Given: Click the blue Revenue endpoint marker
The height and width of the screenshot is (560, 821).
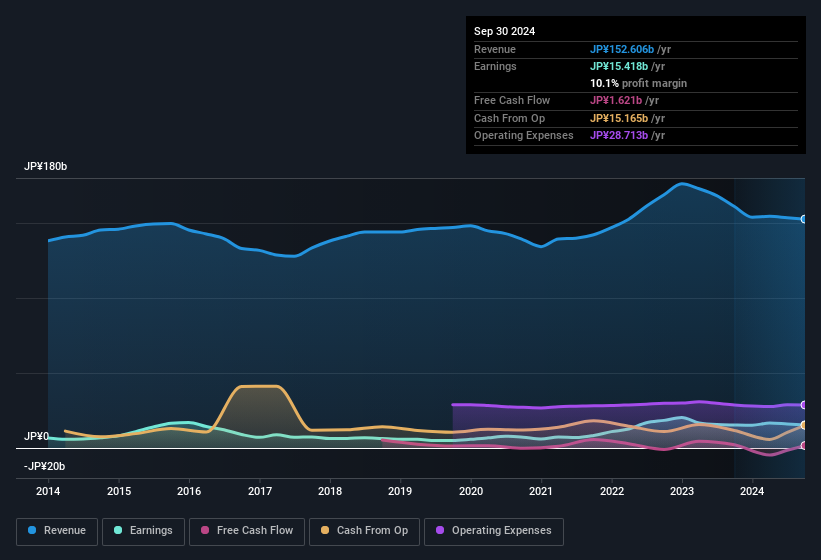Looking at the screenshot, I should point(804,219).
